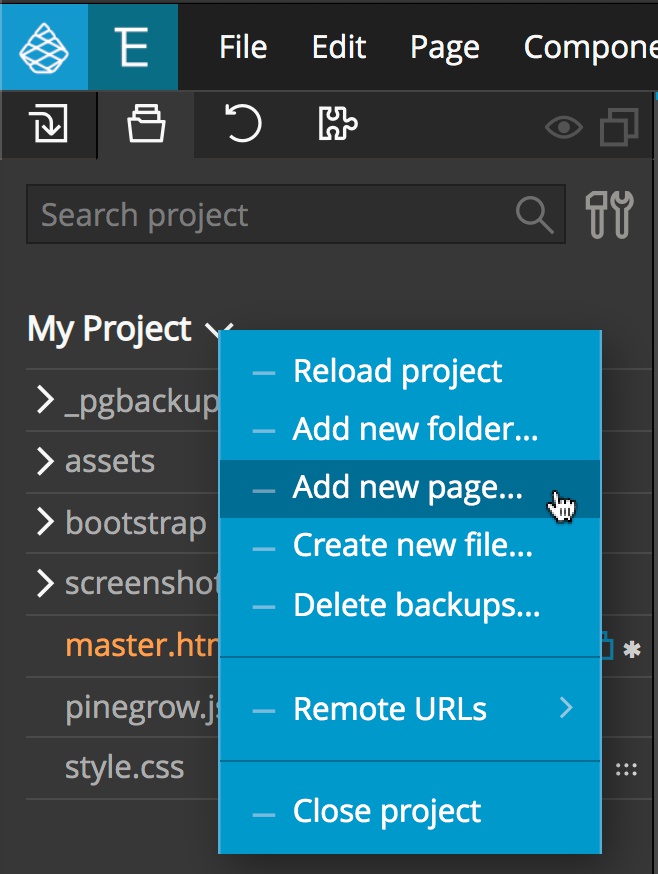Open the Edit menu
Screen dimensions: 658x874
(x=338, y=47)
